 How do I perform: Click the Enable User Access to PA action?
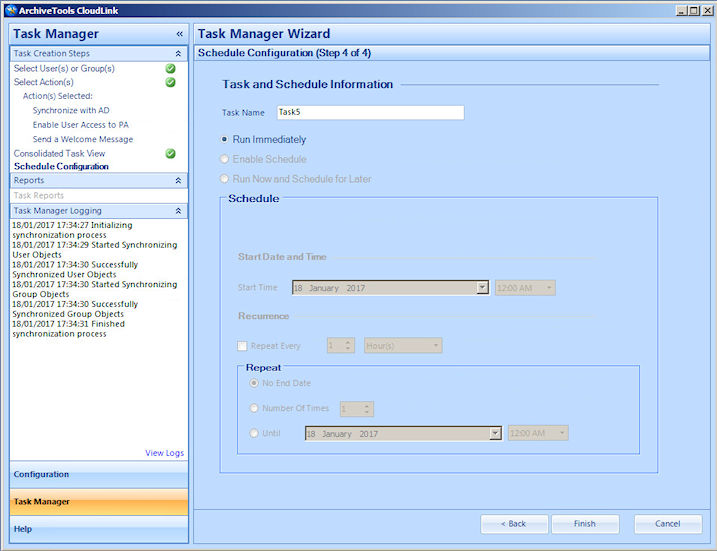click(x=80, y=125)
